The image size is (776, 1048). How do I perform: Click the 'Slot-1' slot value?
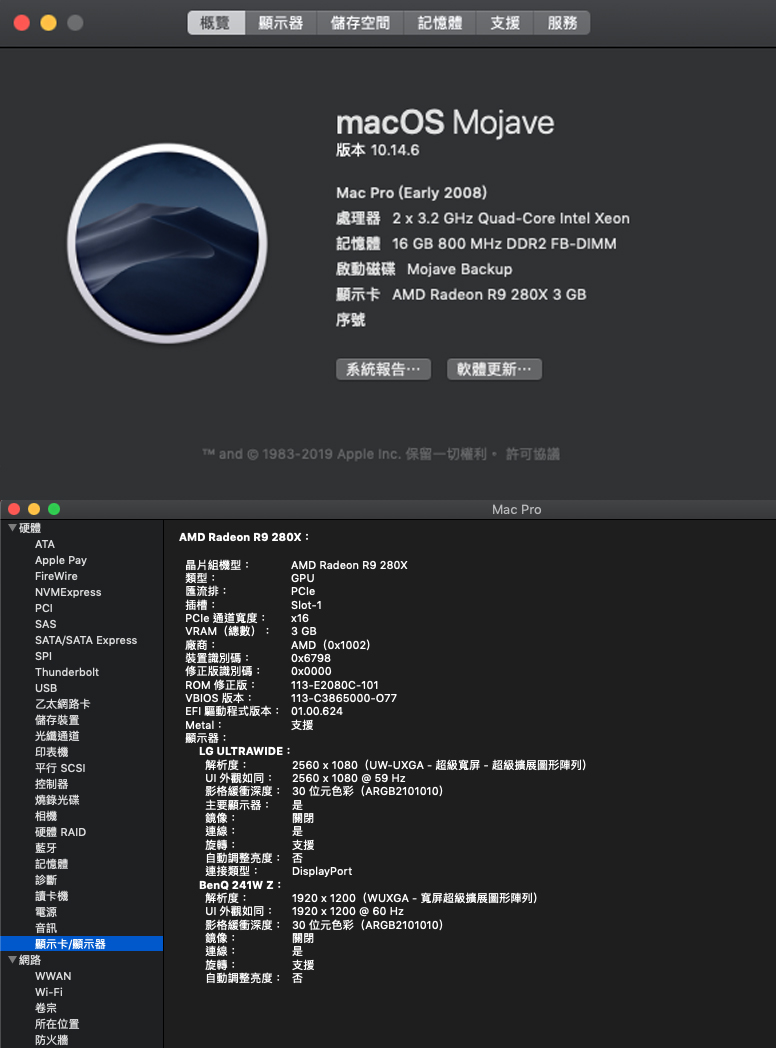point(306,605)
